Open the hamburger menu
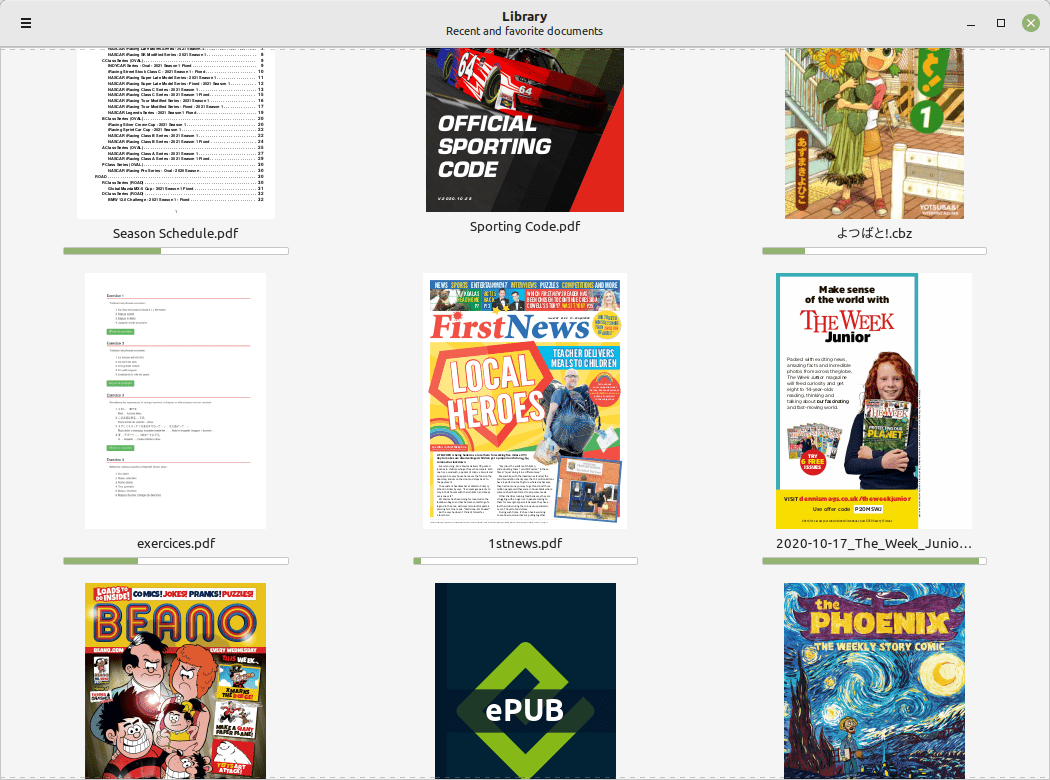Screen dimensions: 1050x780 26,23
